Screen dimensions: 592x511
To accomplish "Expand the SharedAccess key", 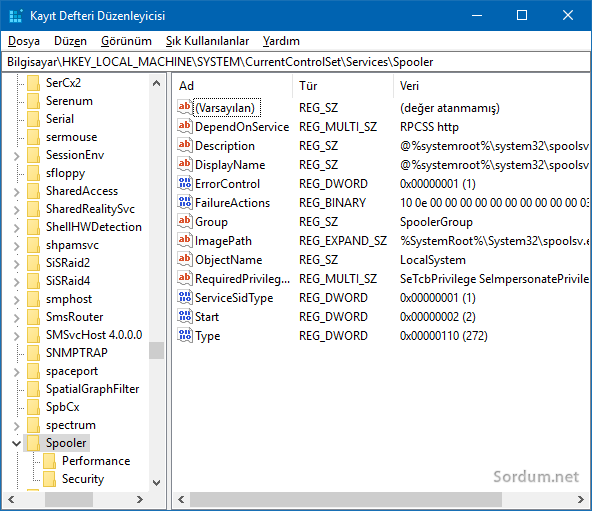I will coord(16,191).
